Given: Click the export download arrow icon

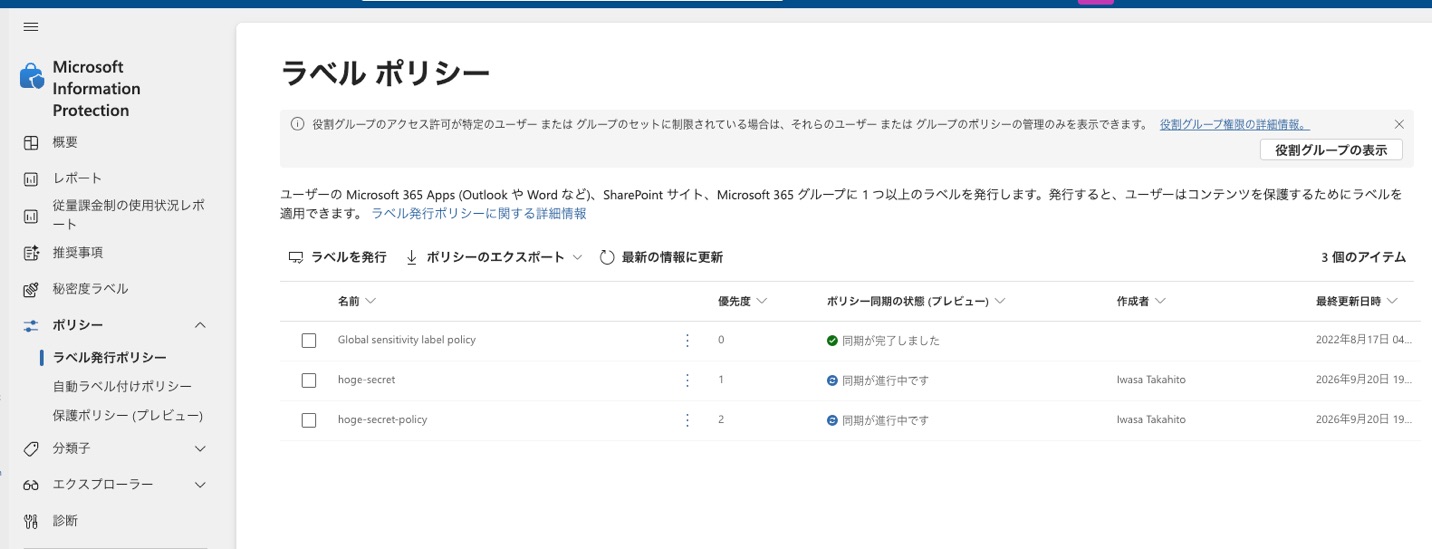Looking at the screenshot, I should point(411,257).
